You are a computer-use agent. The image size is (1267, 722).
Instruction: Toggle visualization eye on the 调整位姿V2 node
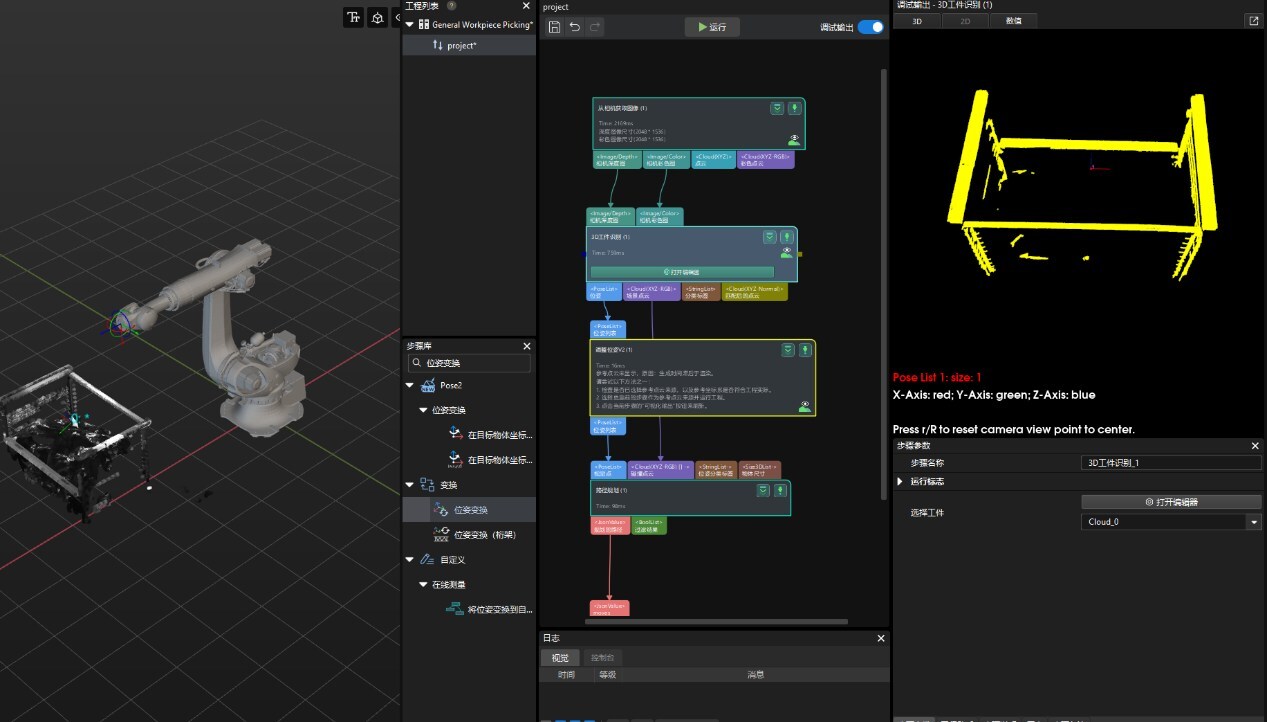(805, 406)
